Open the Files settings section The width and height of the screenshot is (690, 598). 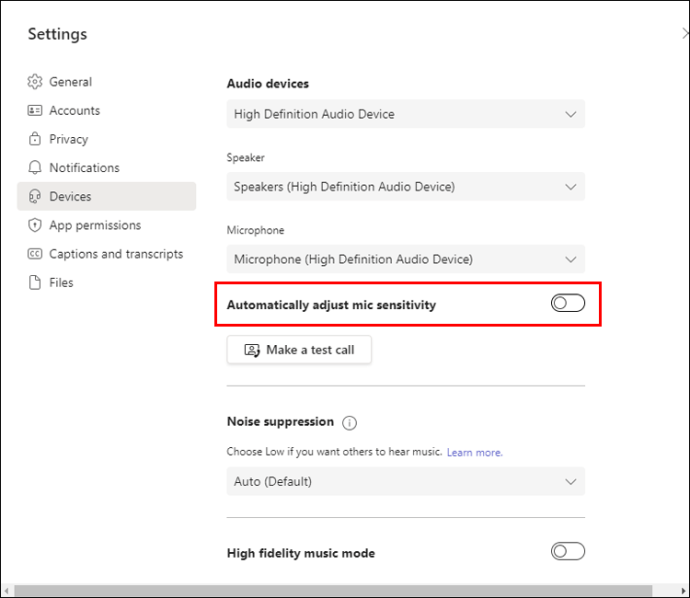[x=106, y=282]
